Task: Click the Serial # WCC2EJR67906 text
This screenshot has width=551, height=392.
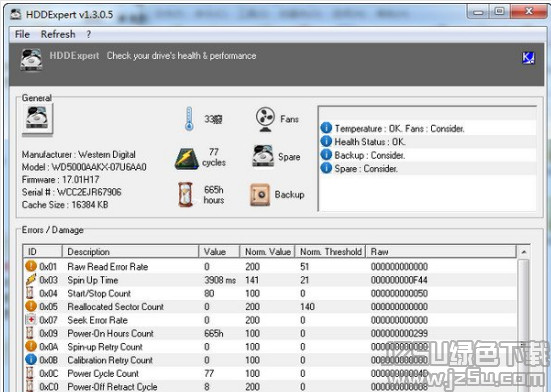Action: [71, 192]
